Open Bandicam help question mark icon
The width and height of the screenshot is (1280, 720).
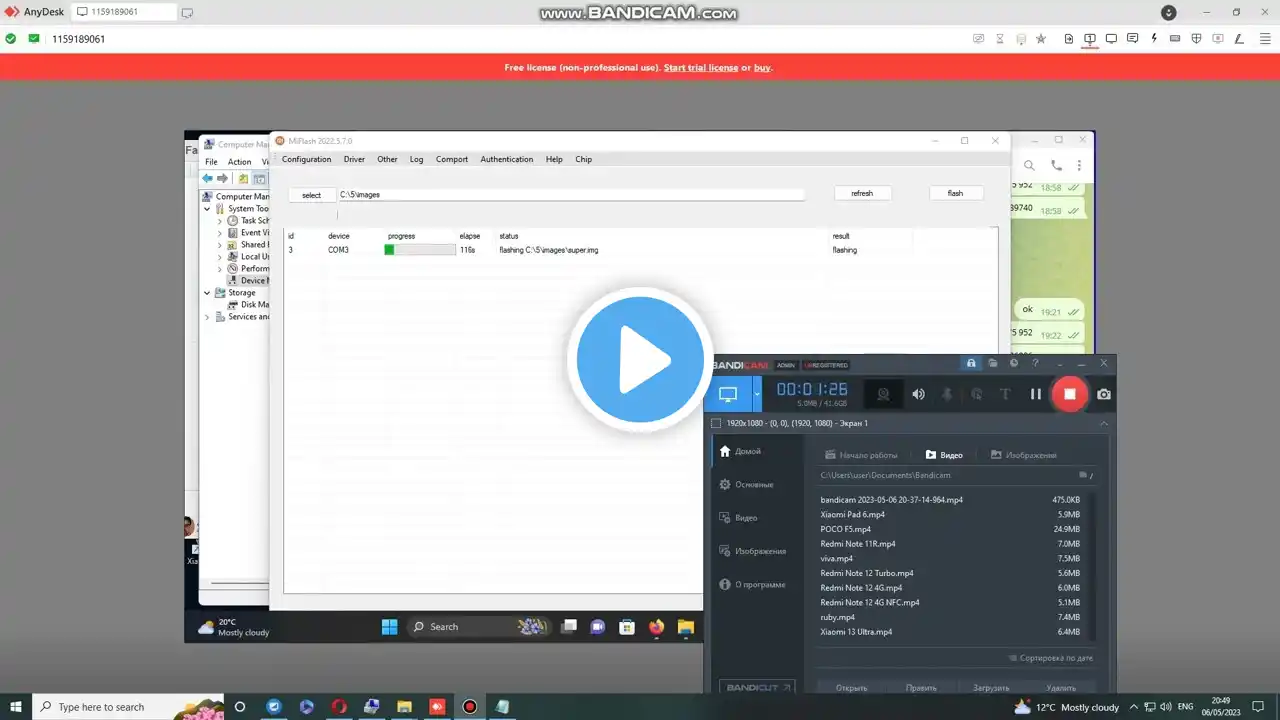click(1035, 363)
